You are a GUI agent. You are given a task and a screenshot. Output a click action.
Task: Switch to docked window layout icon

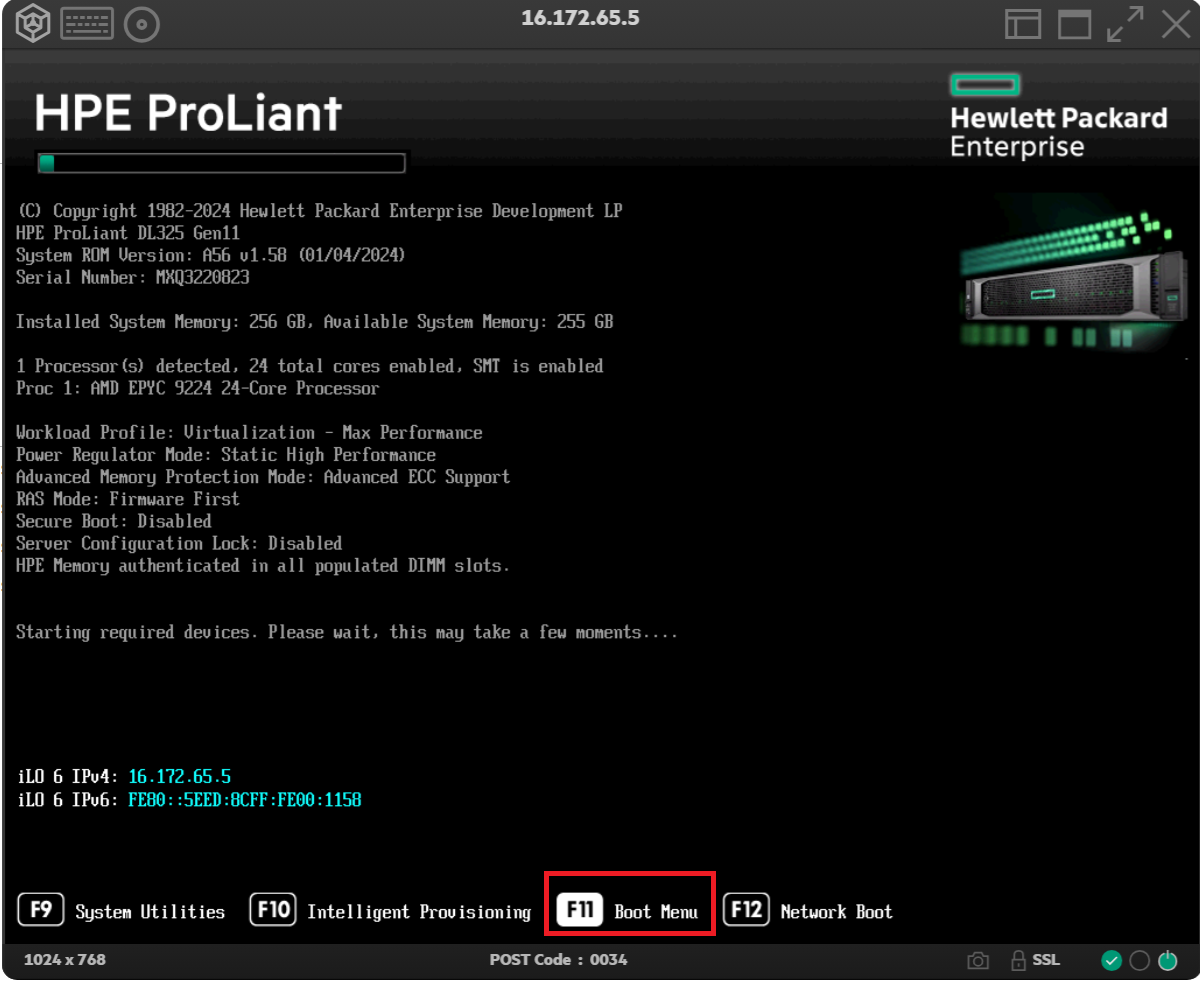pos(1023,25)
